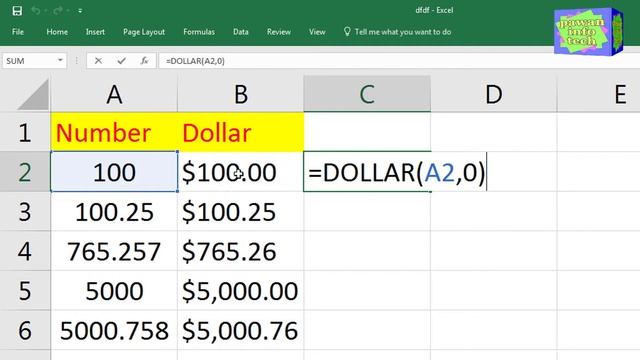Click cell containing 5000.758

click(x=114, y=330)
